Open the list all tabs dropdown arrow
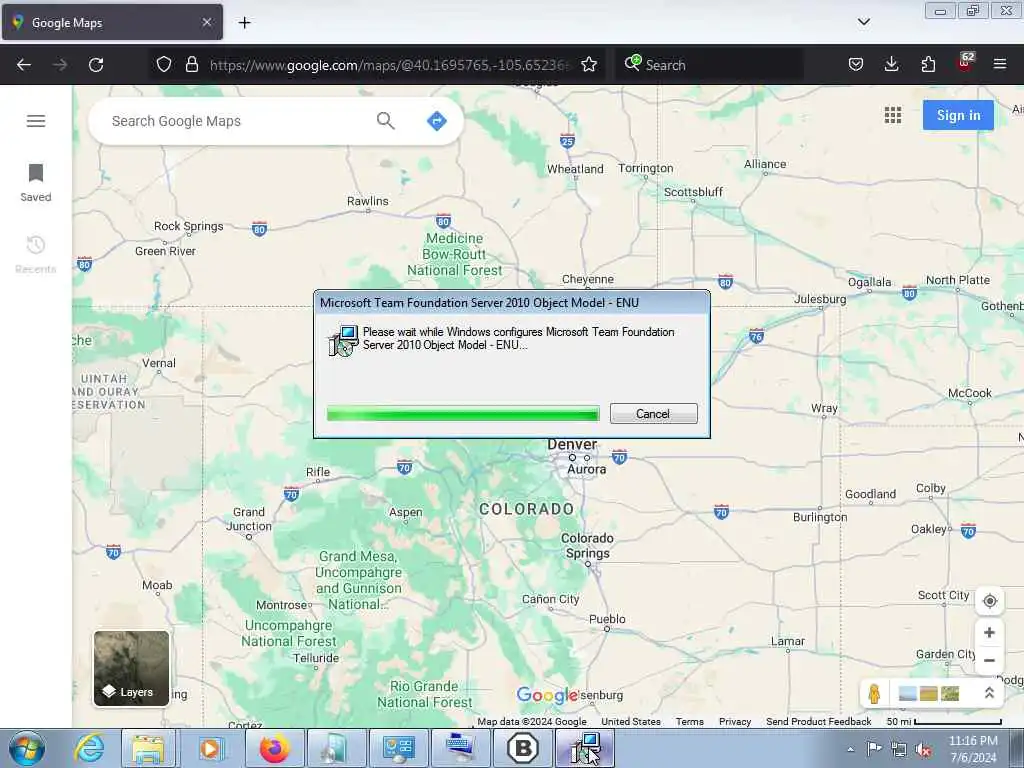1024x768 pixels. pyautogui.click(x=863, y=22)
